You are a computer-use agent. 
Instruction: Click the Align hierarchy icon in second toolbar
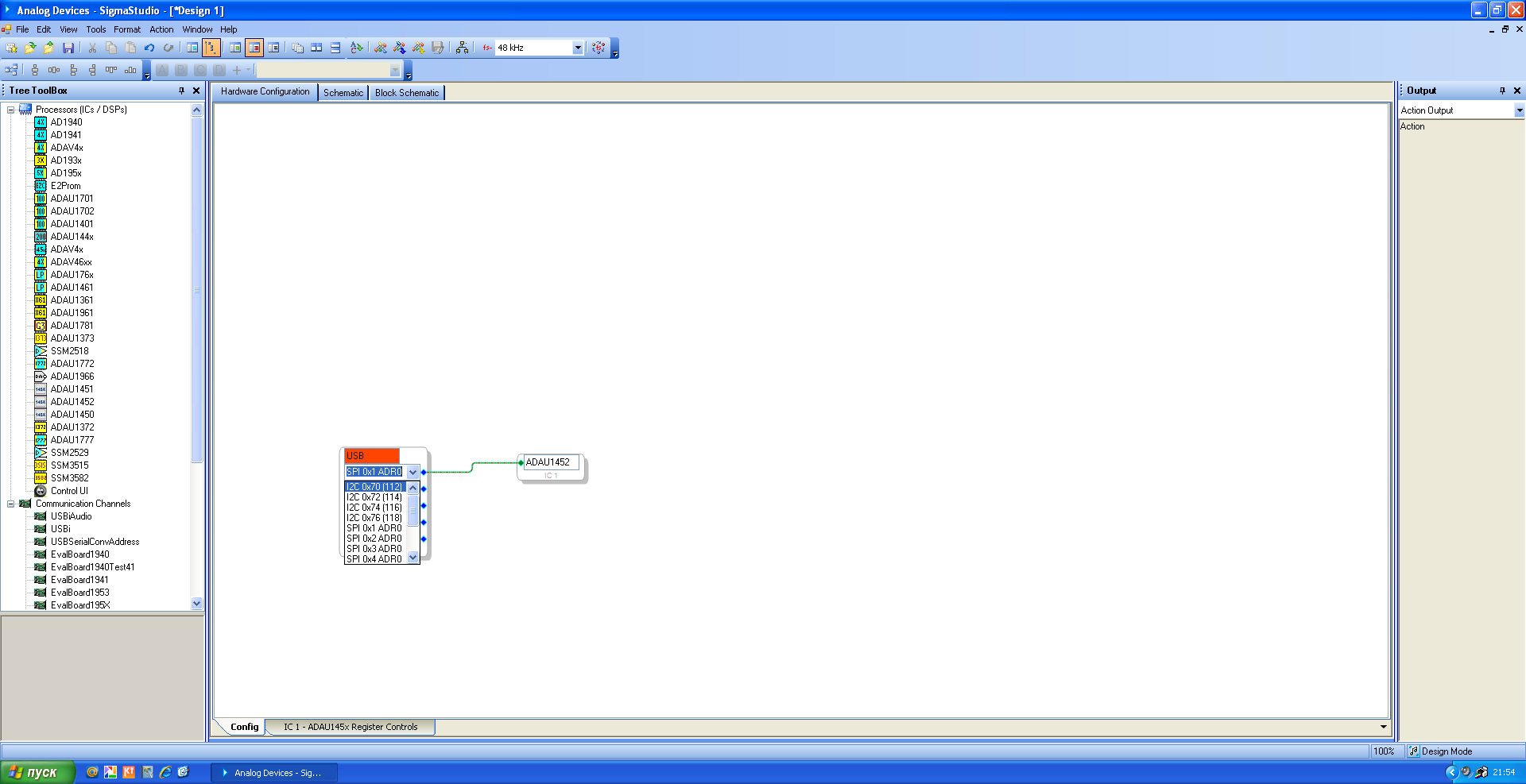(11, 70)
